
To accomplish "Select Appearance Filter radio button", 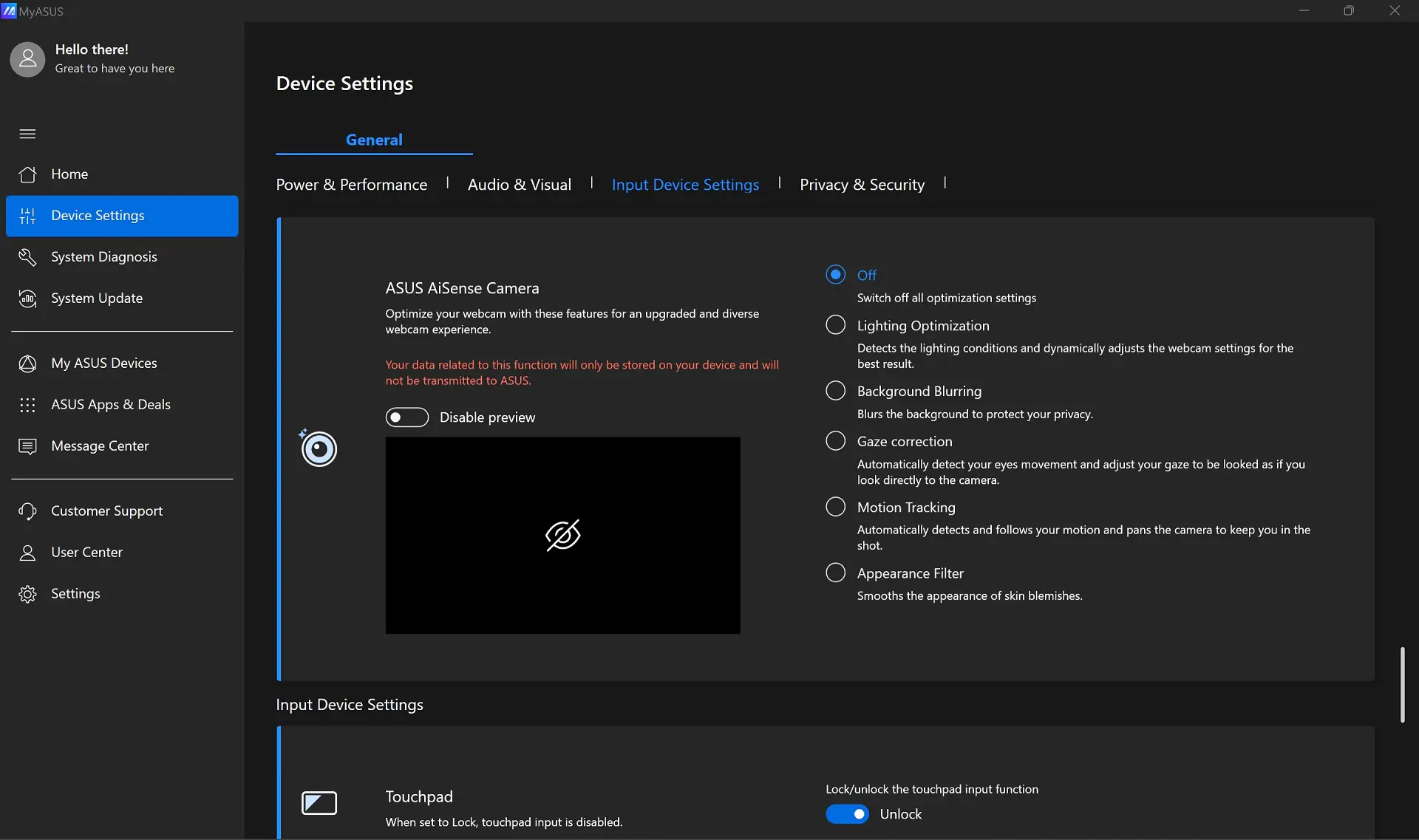I will 835,573.
